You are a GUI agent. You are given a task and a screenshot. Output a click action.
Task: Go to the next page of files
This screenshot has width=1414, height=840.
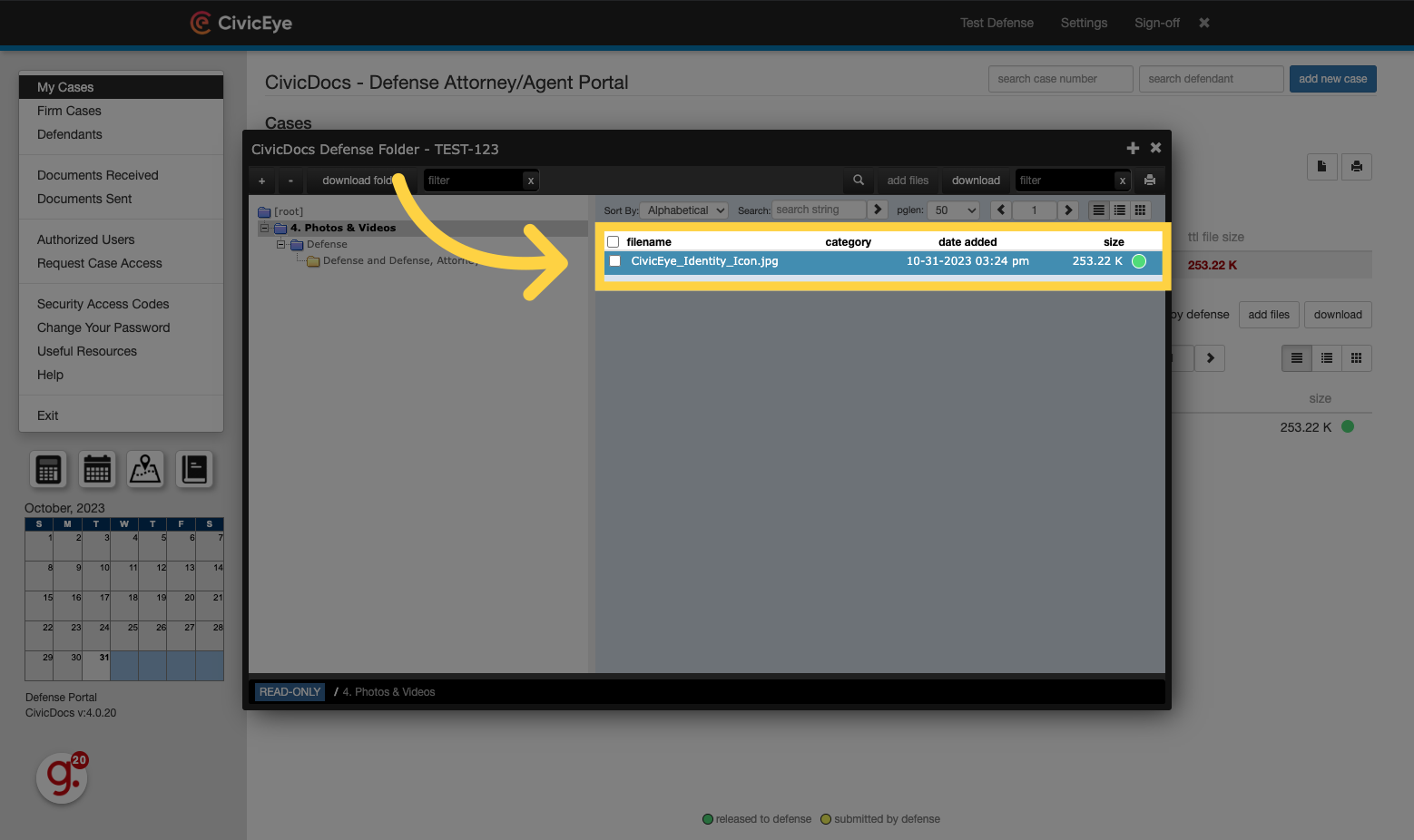1068,210
